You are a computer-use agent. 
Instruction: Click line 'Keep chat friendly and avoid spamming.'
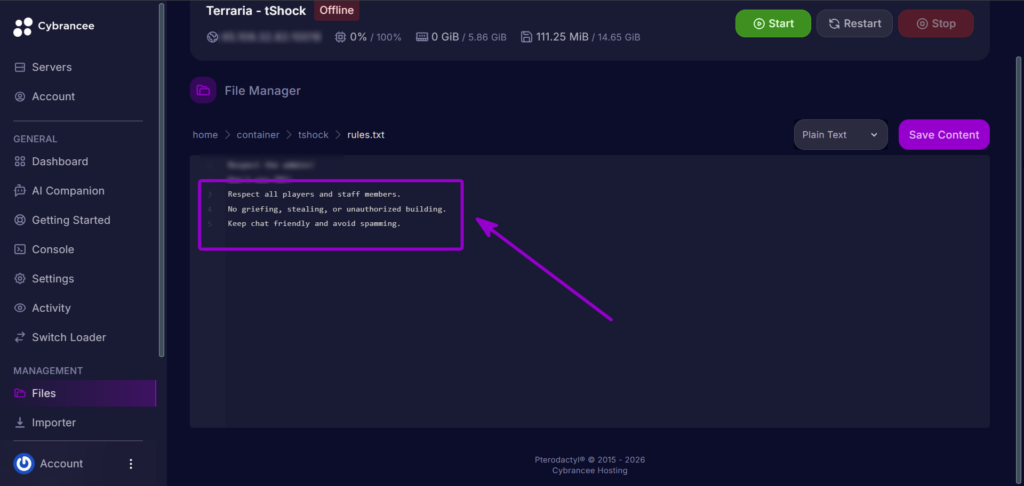point(314,223)
